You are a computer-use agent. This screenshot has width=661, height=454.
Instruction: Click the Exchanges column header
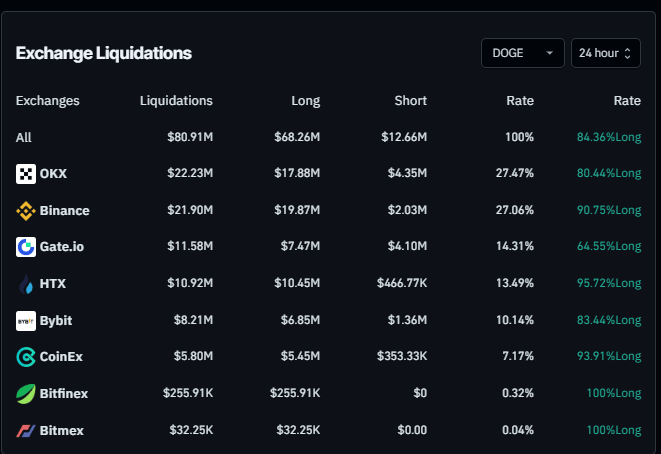pos(48,101)
